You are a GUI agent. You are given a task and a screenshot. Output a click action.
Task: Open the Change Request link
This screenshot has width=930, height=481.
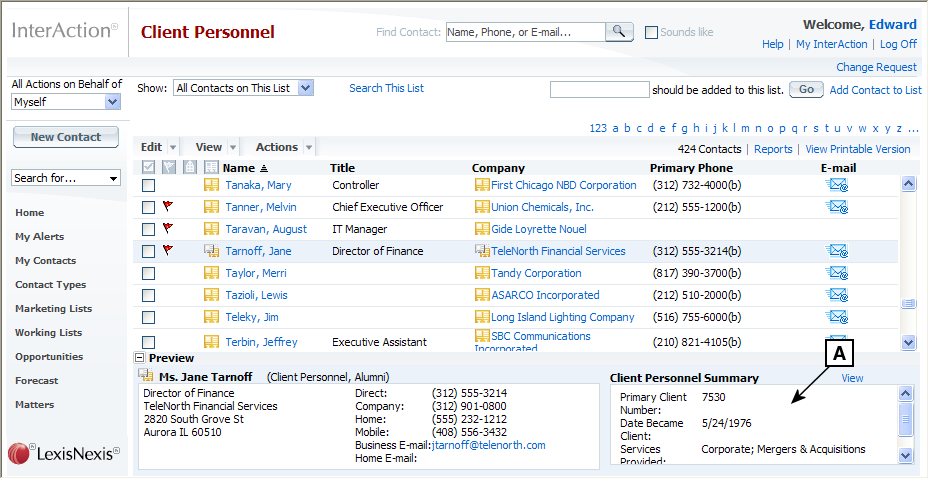(877, 68)
